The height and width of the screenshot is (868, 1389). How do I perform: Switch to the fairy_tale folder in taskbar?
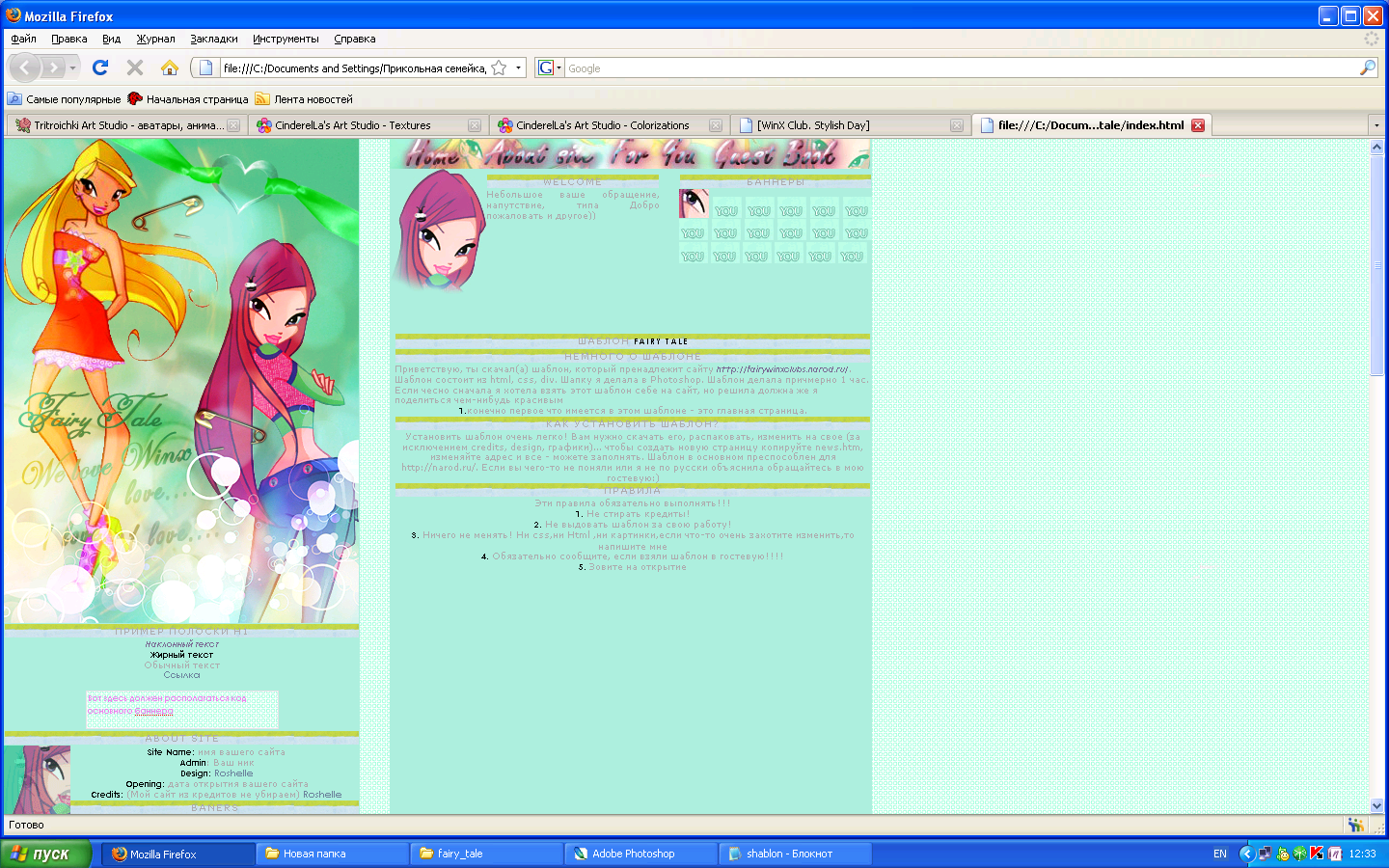pyautogui.click(x=487, y=854)
